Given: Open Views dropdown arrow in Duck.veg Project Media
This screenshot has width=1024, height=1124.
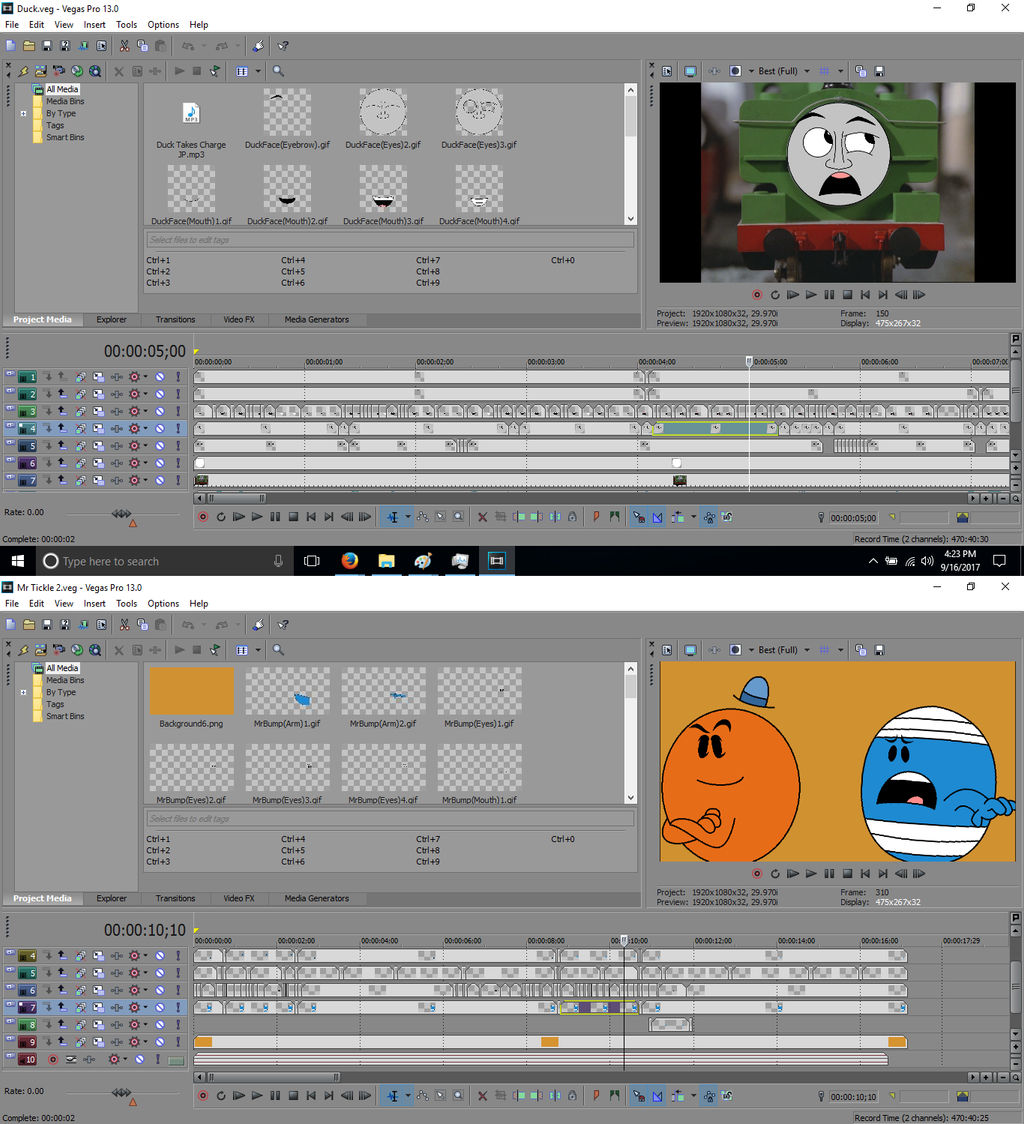Looking at the screenshot, I should tap(258, 71).
